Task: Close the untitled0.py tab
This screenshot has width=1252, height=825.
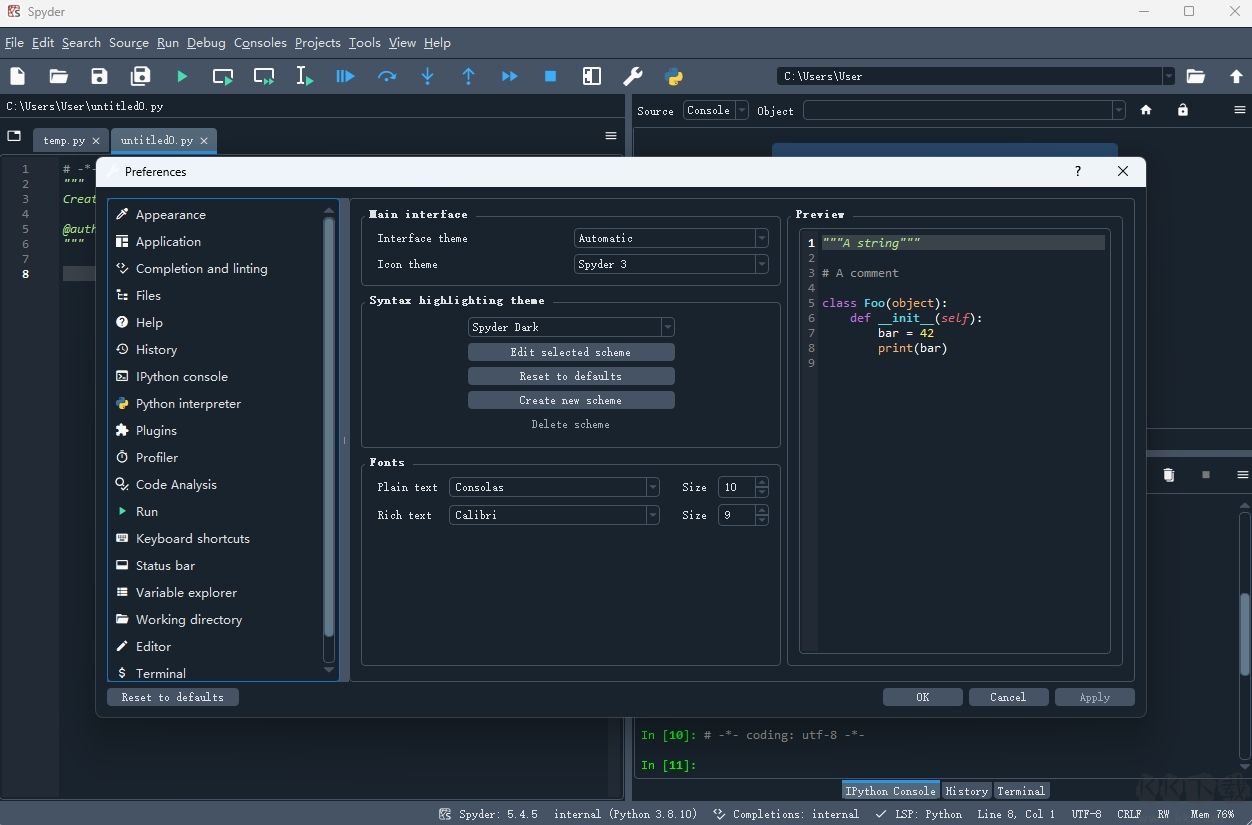Action: (204, 141)
